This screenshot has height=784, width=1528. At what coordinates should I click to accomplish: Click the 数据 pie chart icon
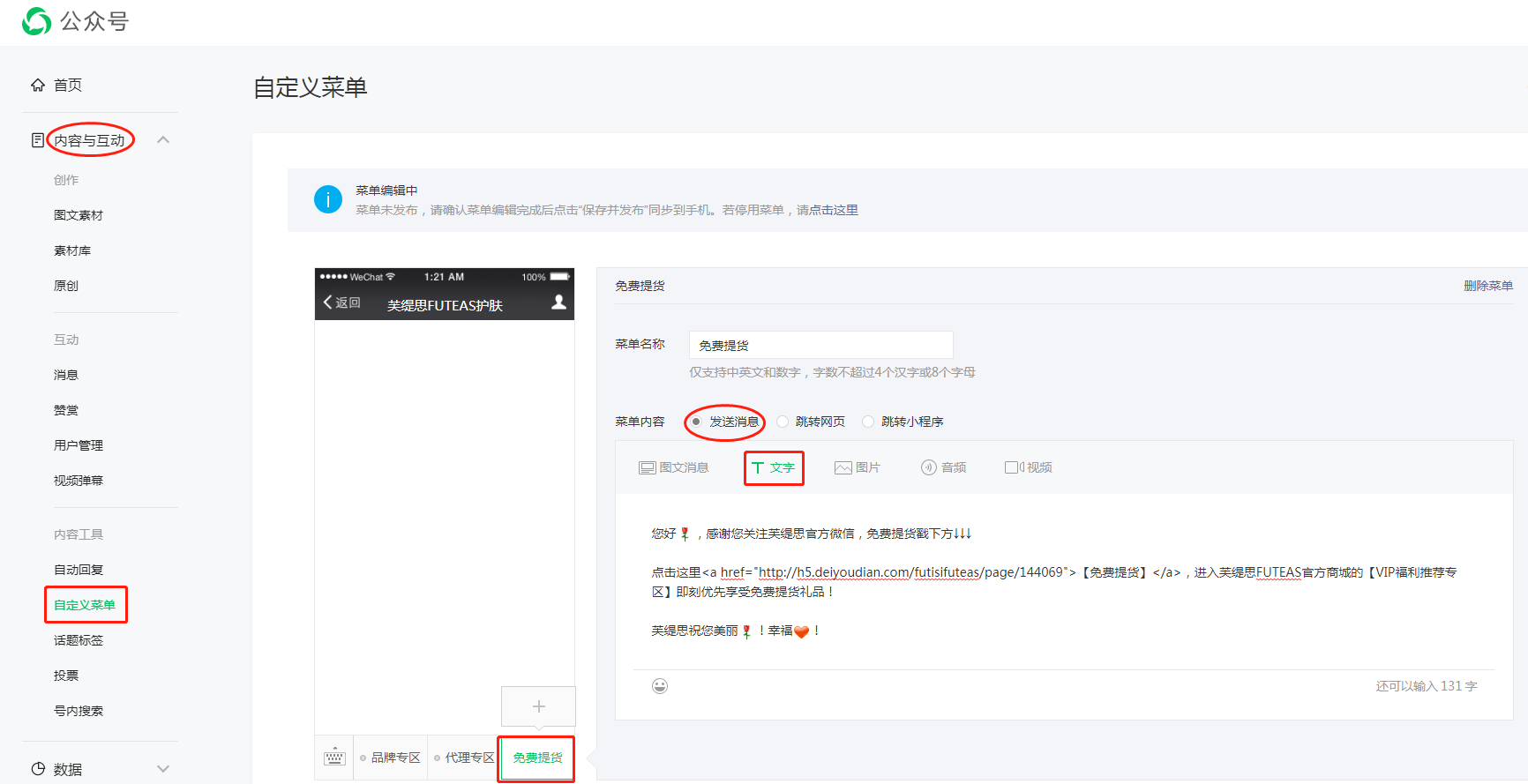[38, 769]
